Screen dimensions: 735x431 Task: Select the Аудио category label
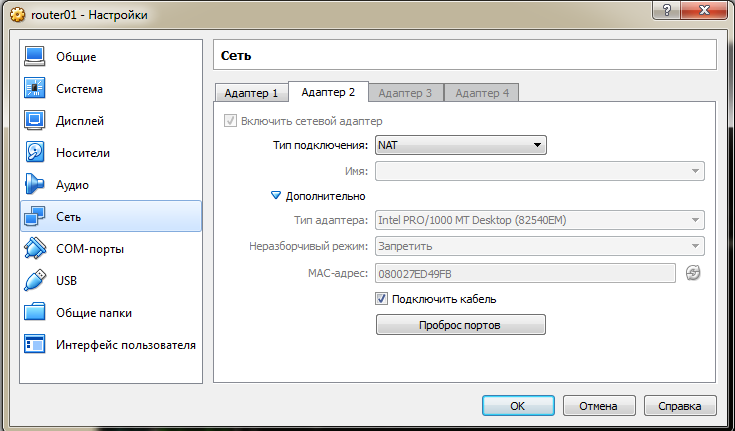coord(73,185)
